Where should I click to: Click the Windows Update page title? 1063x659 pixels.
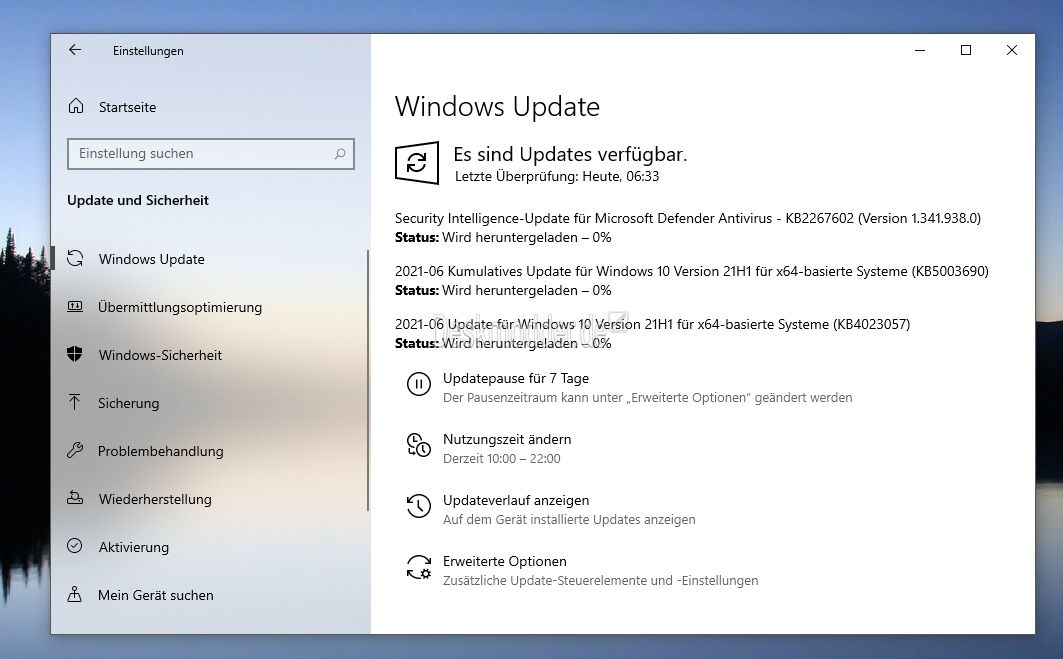(x=497, y=106)
